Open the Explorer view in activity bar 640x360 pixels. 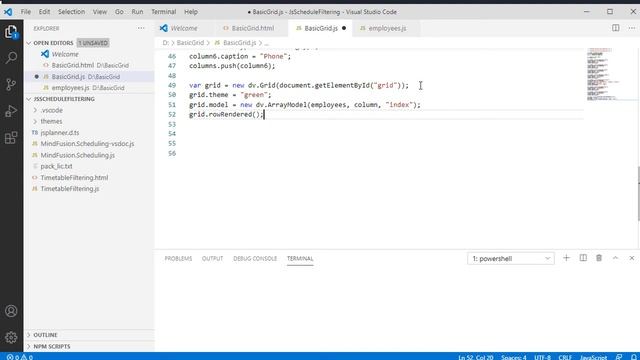pos(11,32)
